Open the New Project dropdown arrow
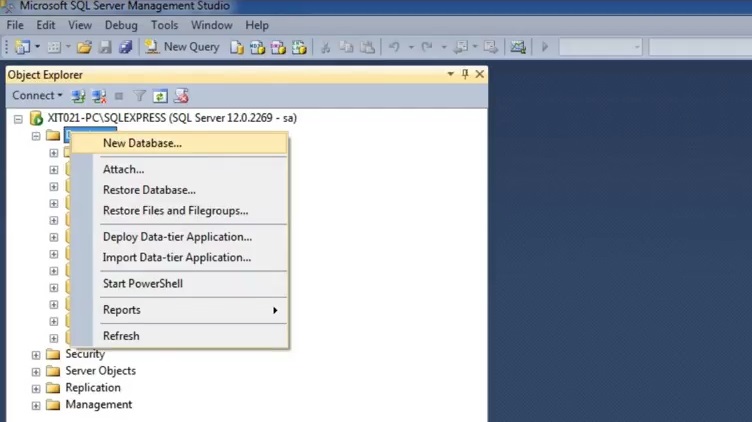 pyautogui.click(x=37, y=47)
